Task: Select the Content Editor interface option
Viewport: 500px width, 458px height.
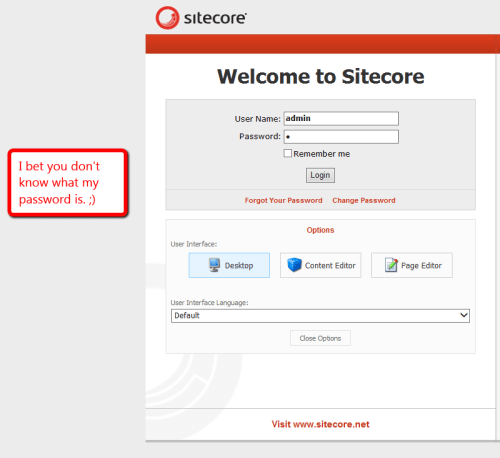Action: click(321, 265)
